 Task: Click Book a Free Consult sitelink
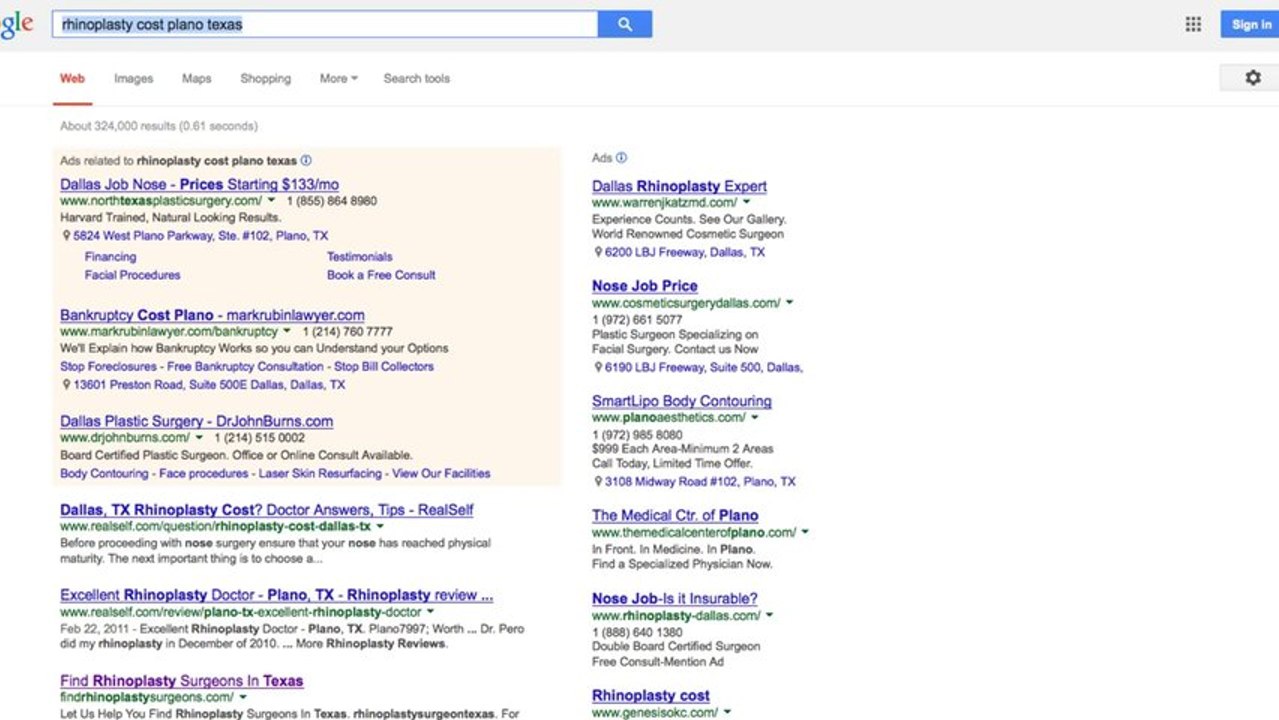[x=381, y=275]
